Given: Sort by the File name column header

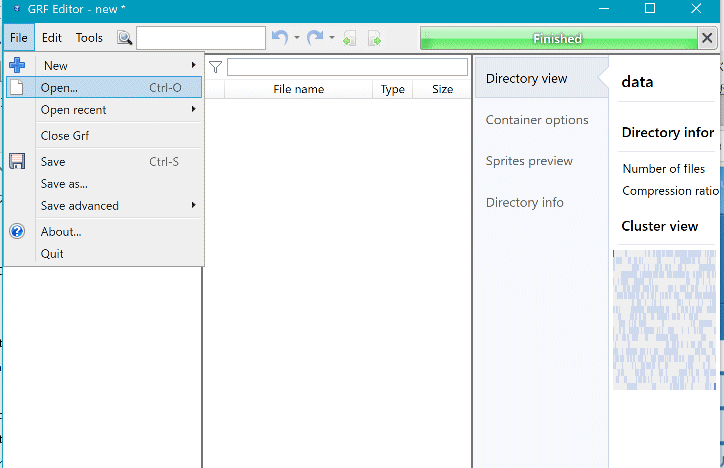Looking at the screenshot, I should coord(298,89).
